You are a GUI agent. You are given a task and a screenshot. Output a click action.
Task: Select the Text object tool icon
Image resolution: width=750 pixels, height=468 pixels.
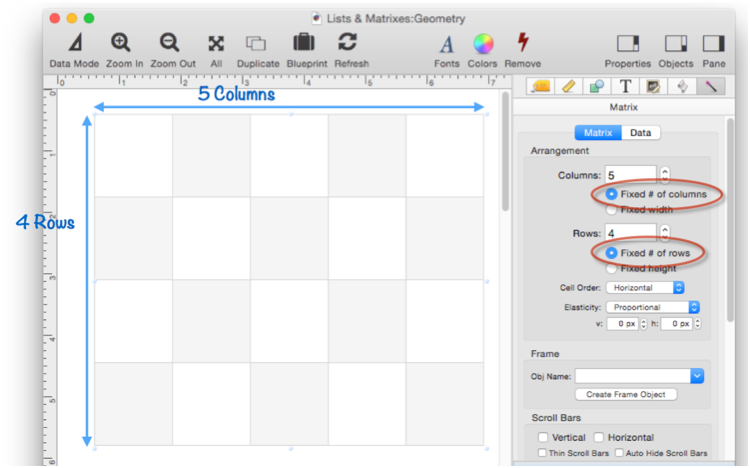pyautogui.click(x=626, y=87)
